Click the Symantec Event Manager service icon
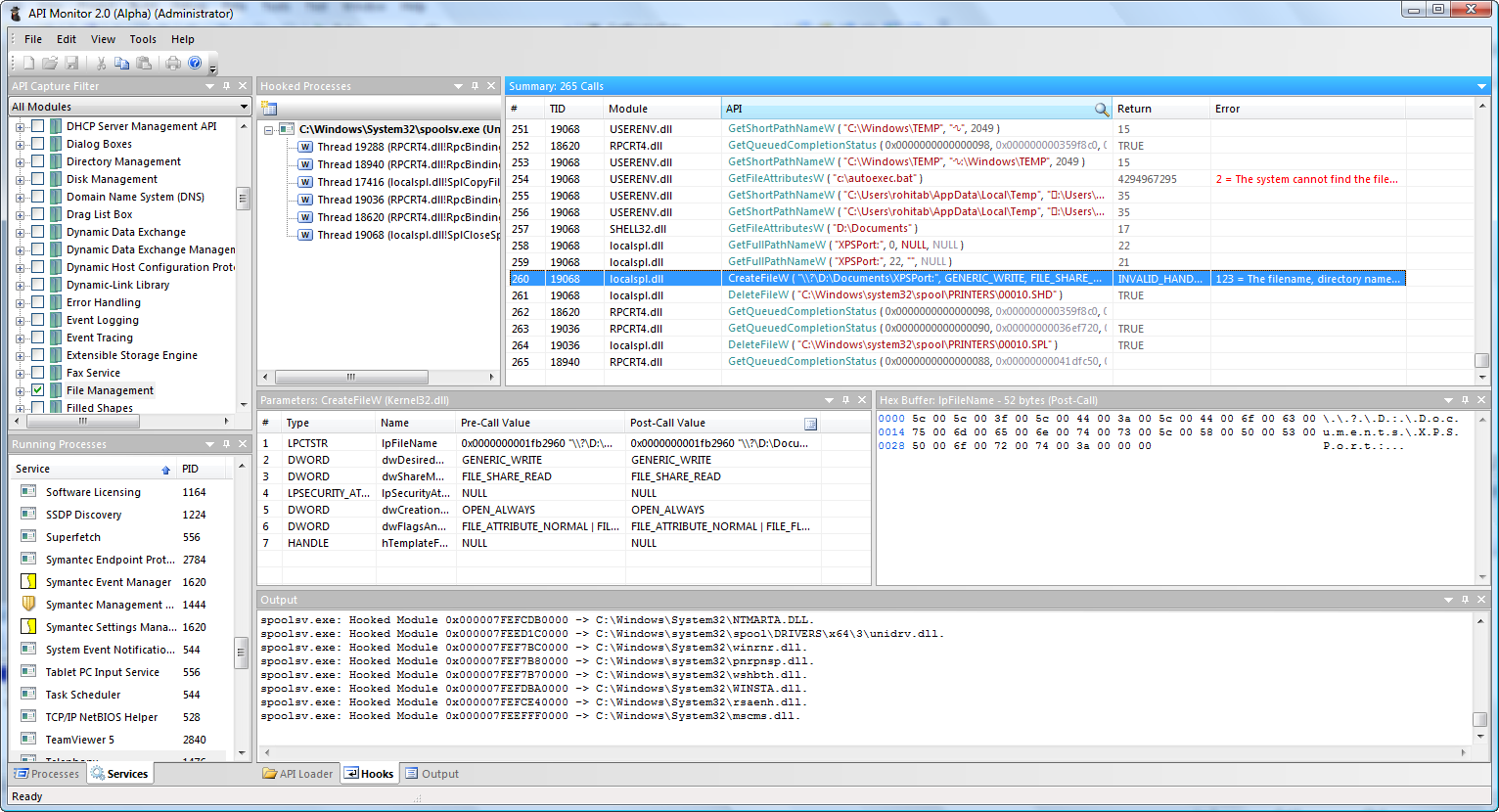This screenshot has width=1499, height=812. (28, 582)
